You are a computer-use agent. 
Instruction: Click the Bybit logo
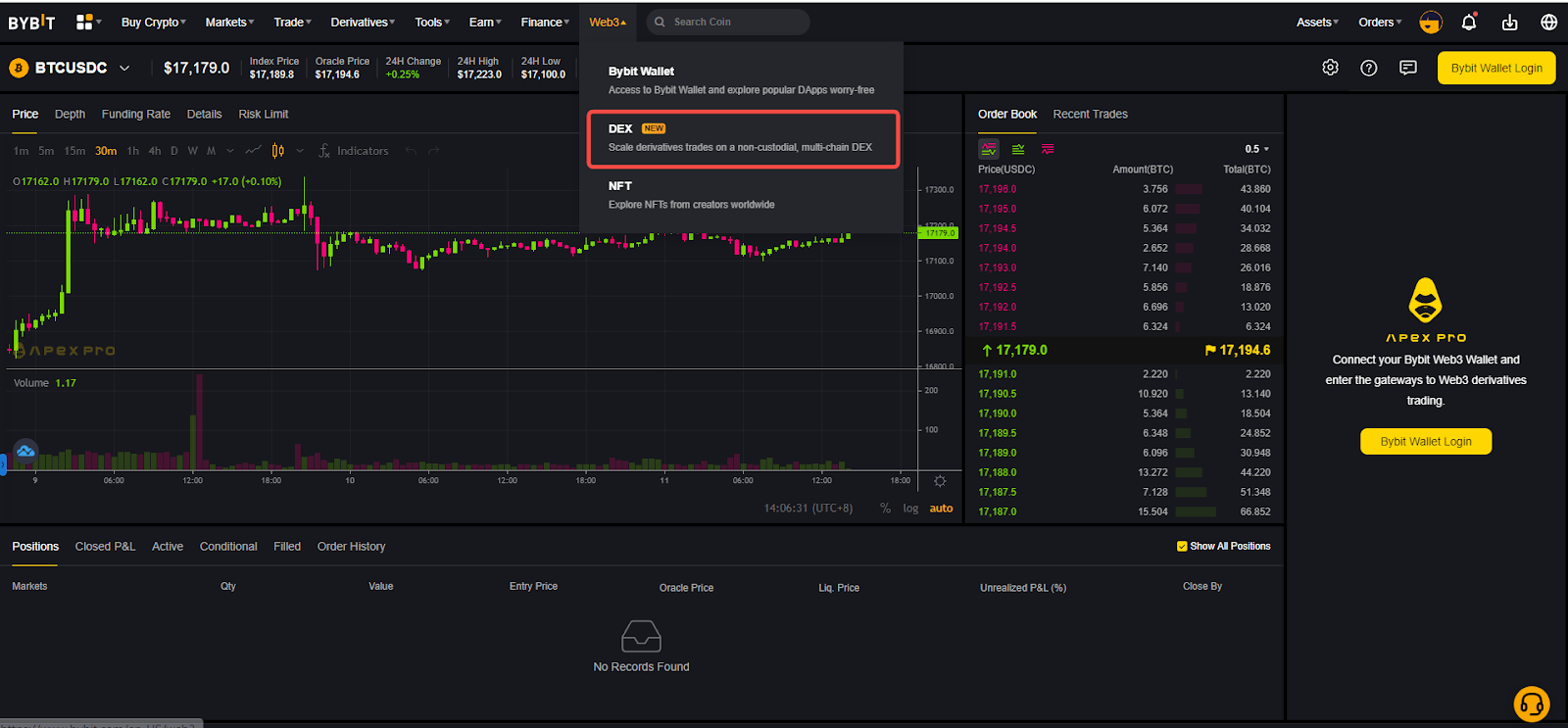pyautogui.click(x=31, y=22)
